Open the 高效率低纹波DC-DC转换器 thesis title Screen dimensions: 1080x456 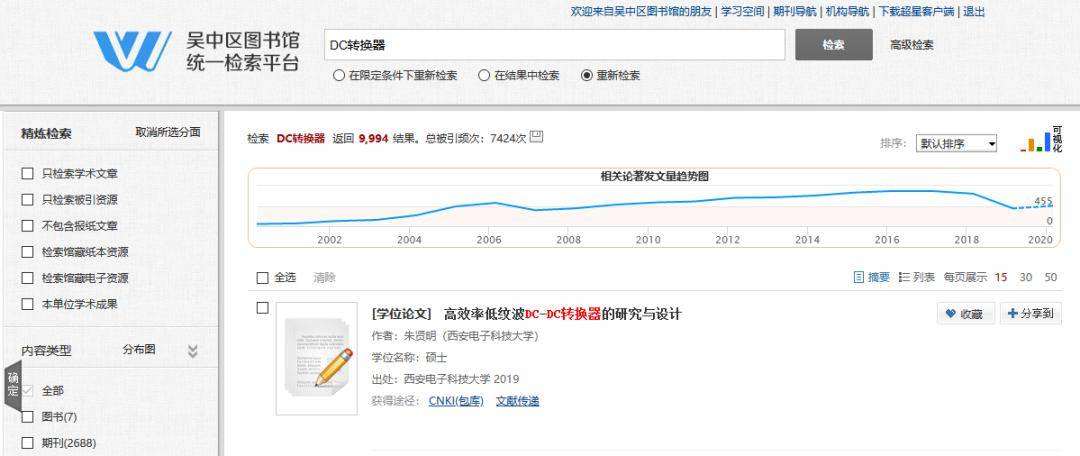(563, 314)
